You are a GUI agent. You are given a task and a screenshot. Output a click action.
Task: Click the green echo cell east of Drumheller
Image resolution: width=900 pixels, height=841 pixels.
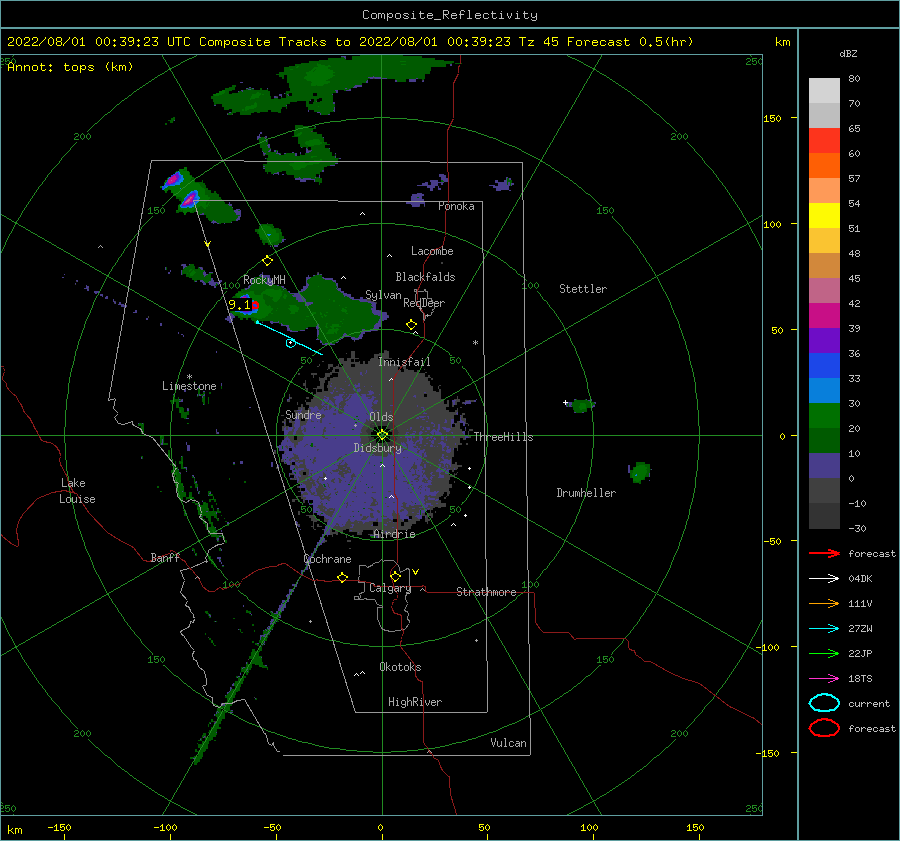coord(639,472)
